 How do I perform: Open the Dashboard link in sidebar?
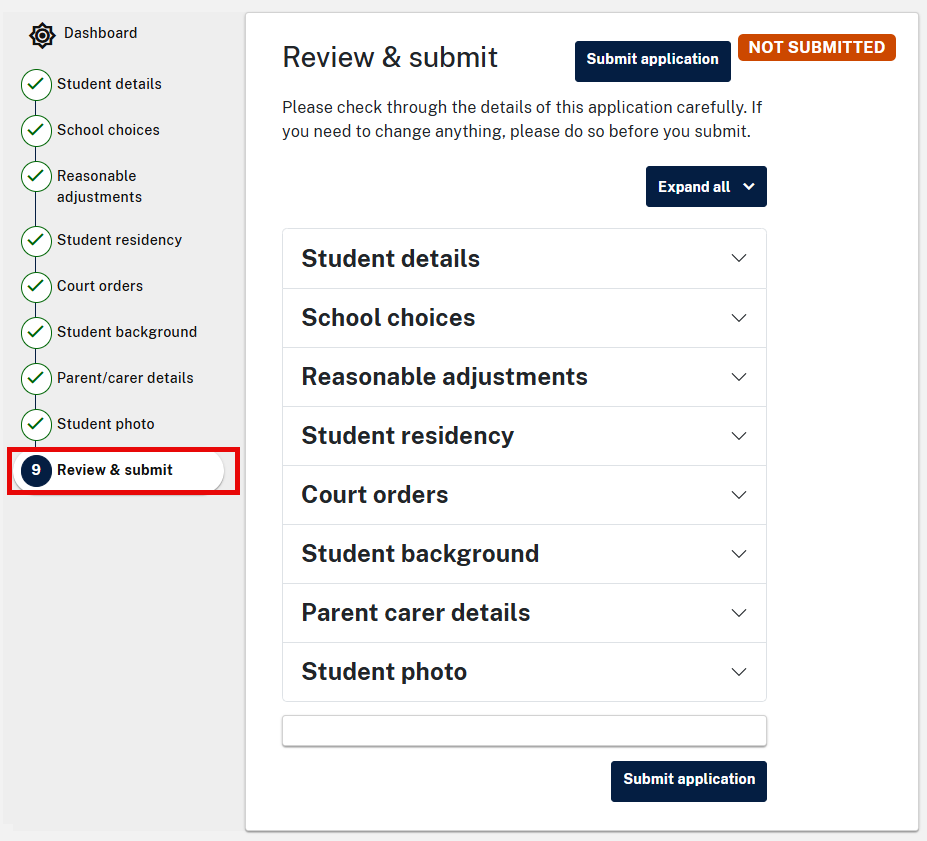coord(101,33)
